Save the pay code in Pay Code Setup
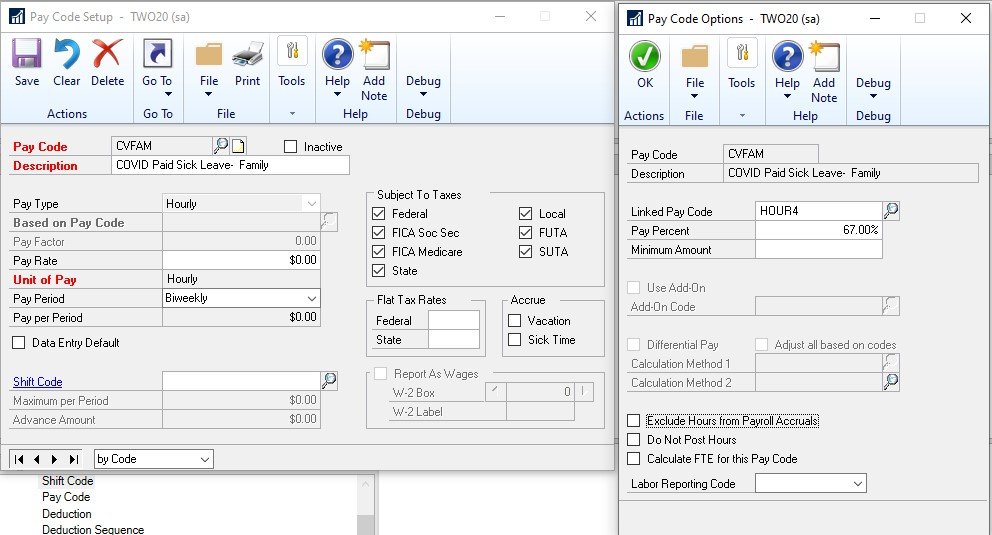 (27, 63)
